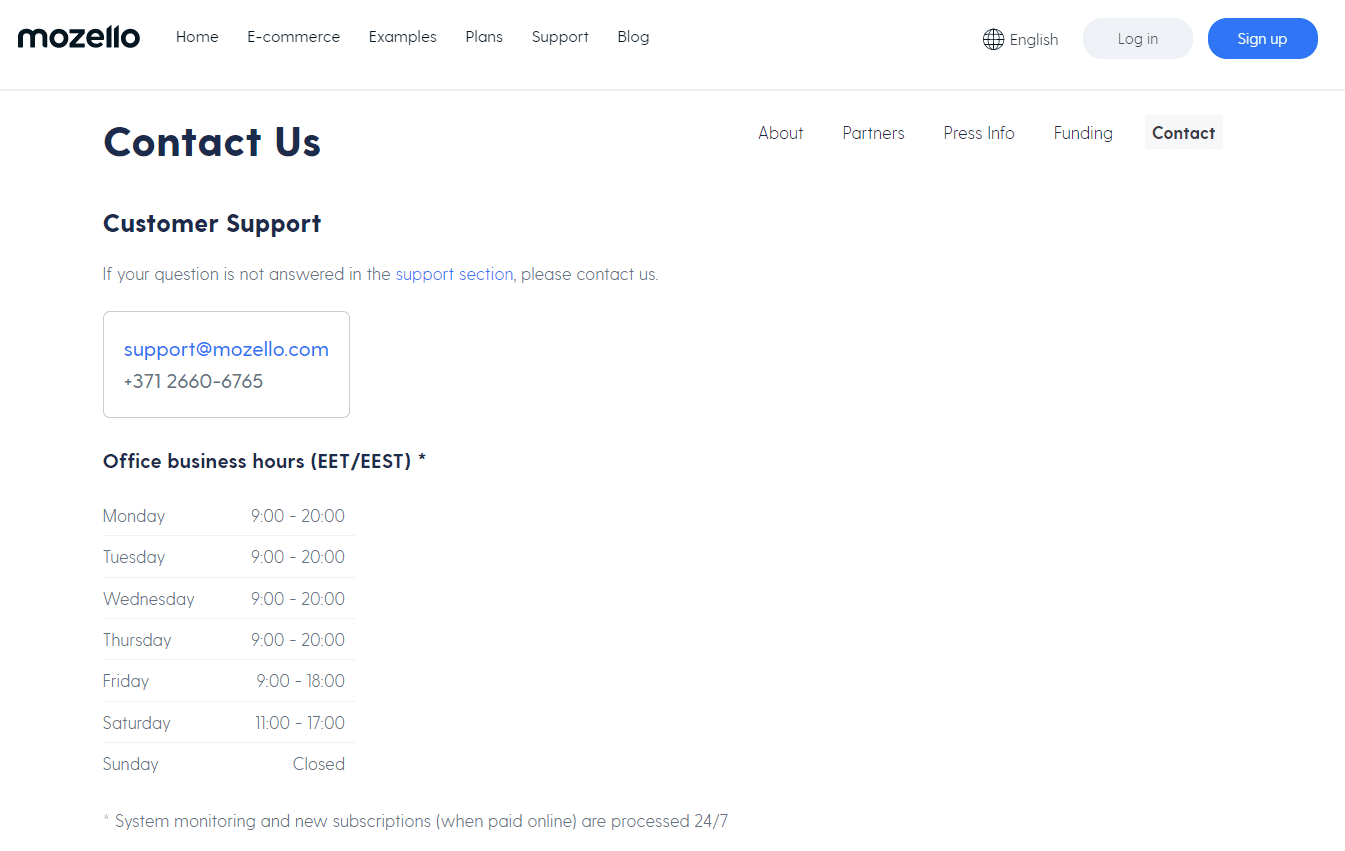The image size is (1345, 851).
Task: Click the Sunday row label
Action: [131, 764]
